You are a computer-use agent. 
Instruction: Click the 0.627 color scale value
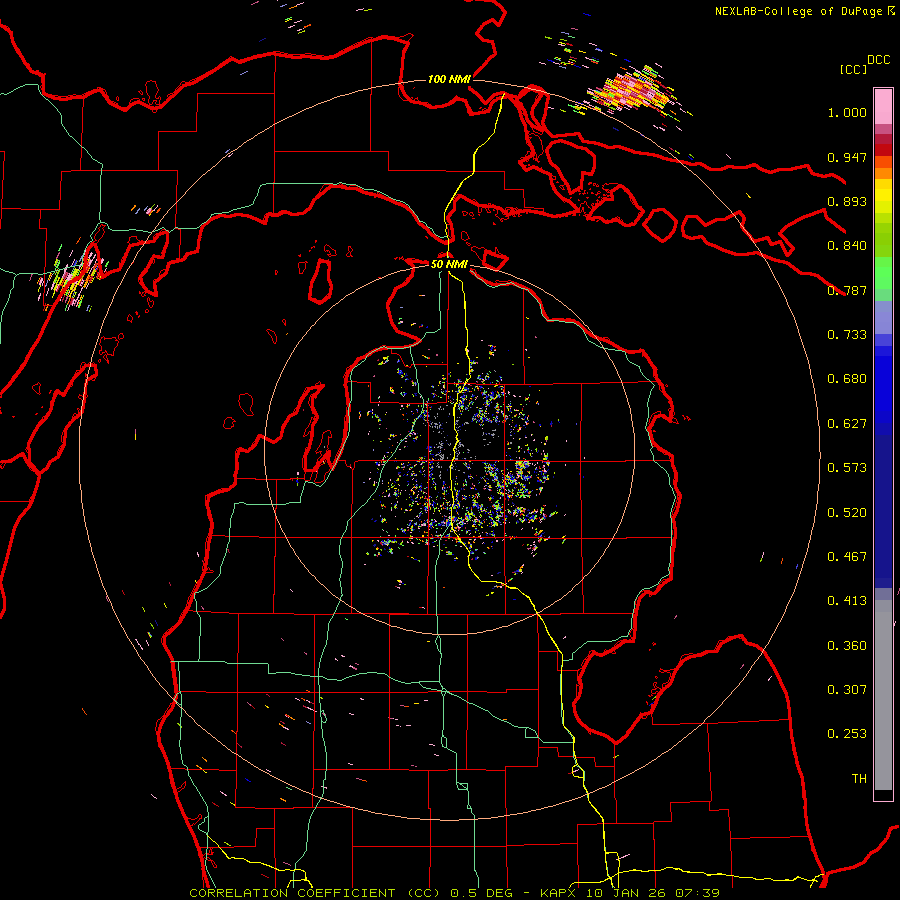click(847, 424)
